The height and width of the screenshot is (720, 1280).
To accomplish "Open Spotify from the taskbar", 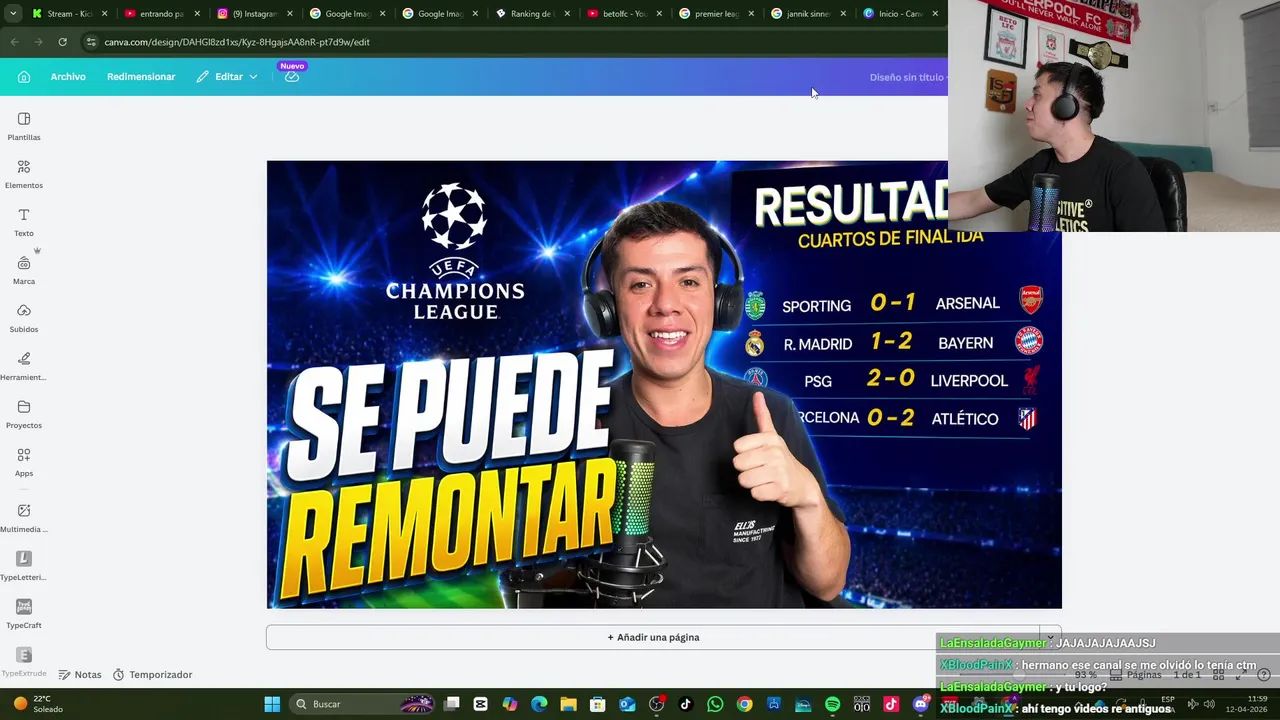I will 832,704.
